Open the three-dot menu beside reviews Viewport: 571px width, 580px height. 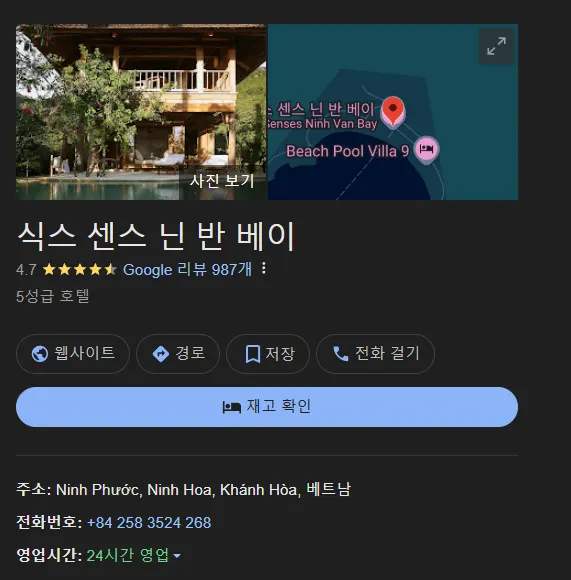[x=264, y=269]
